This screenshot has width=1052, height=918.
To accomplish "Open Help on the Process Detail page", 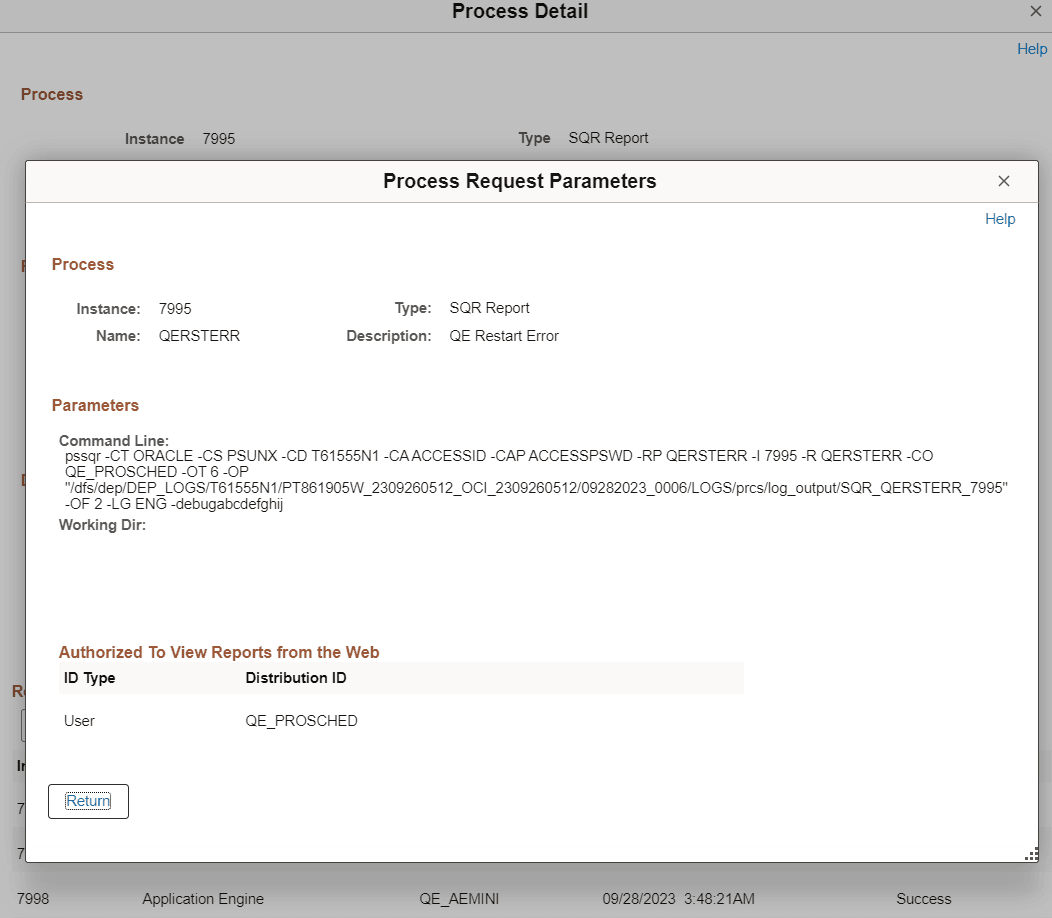I will [1032, 48].
